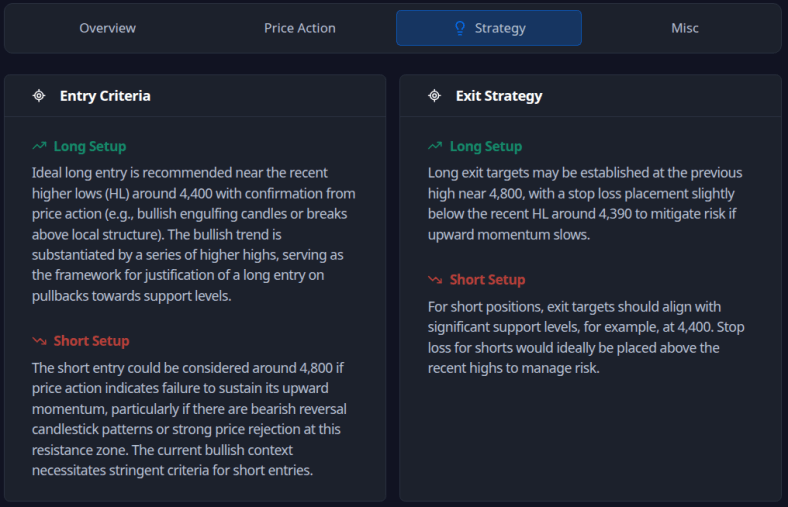
Task: Select the Entry Criteria card heading
Action: [105, 96]
